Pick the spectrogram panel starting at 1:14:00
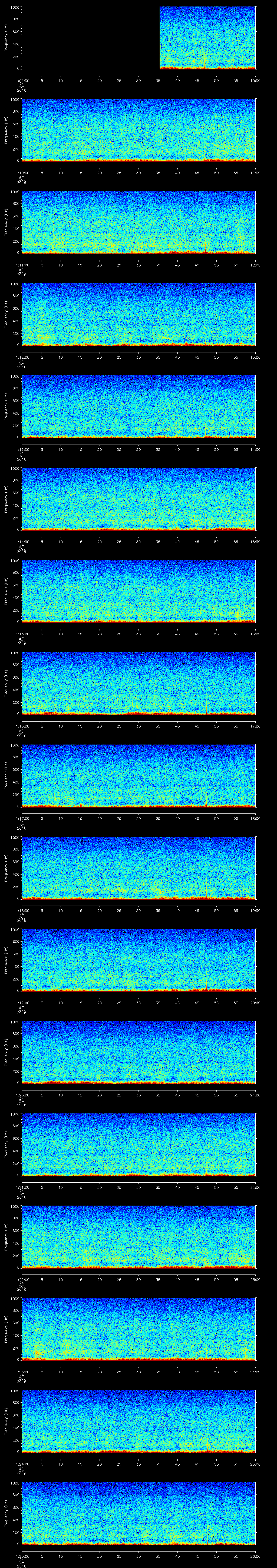The width and height of the screenshot is (277, 1568). [139, 499]
